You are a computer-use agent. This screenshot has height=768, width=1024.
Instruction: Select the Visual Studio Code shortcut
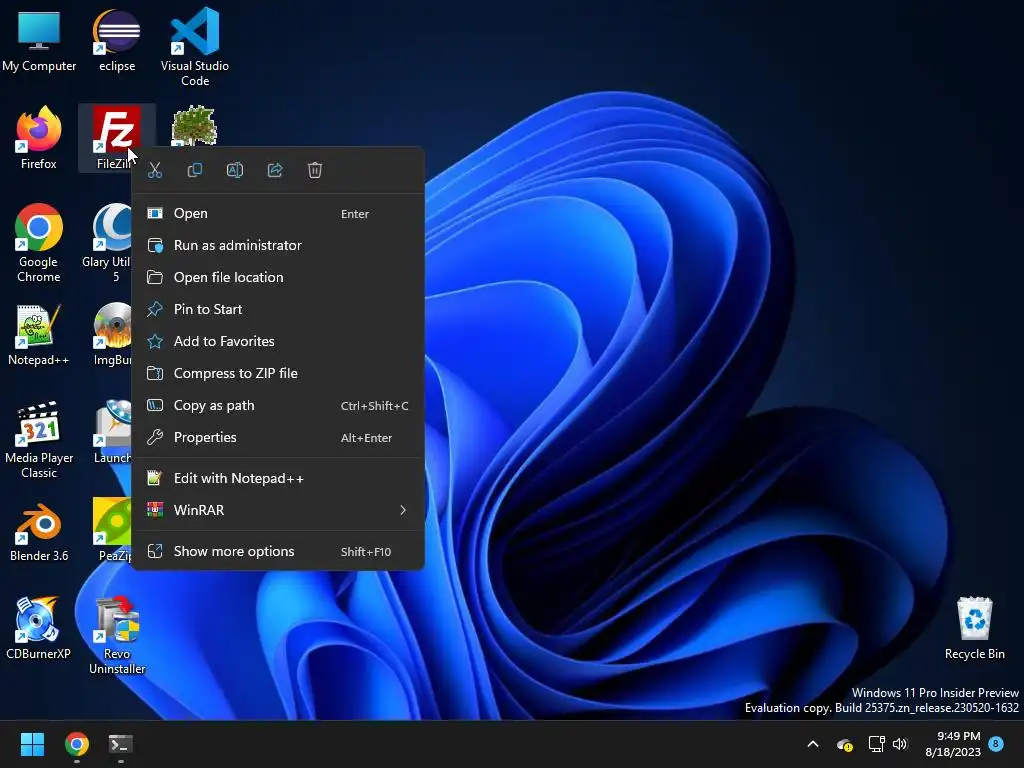(x=195, y=47)
